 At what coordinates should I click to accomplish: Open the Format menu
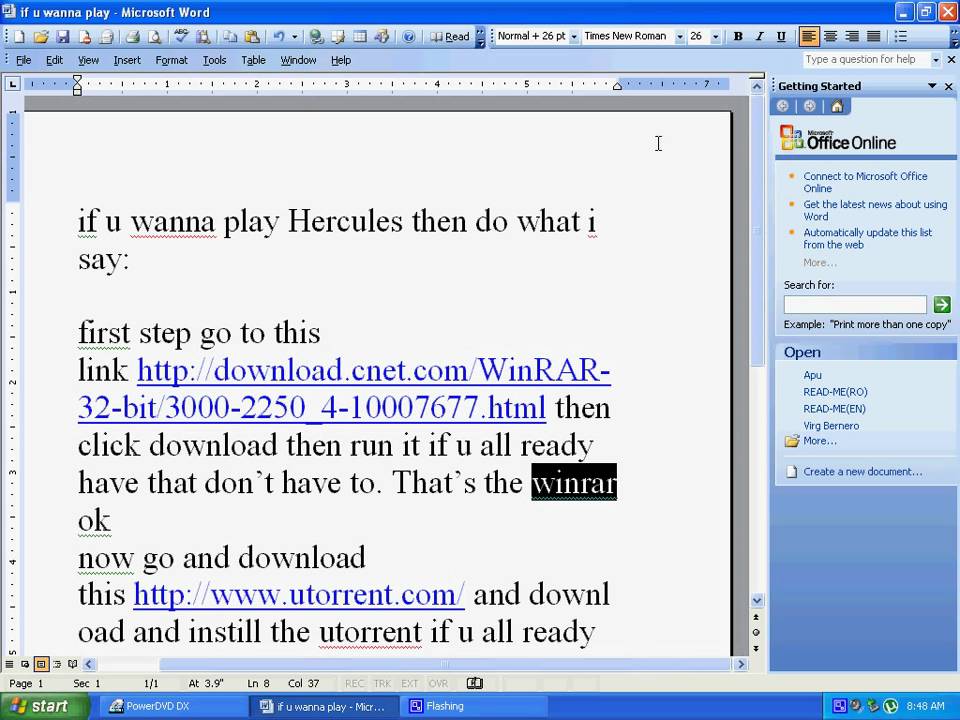click(171, 60)
